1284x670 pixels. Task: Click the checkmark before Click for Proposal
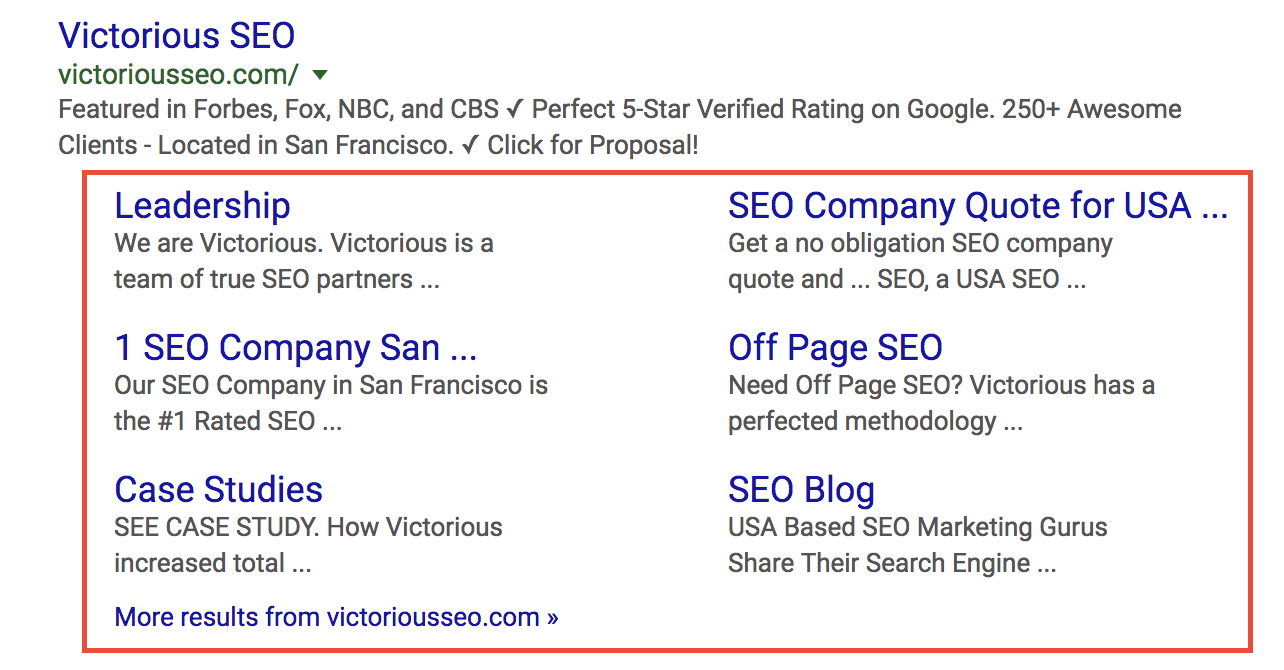pyautogui.click(x=470, y=145)
